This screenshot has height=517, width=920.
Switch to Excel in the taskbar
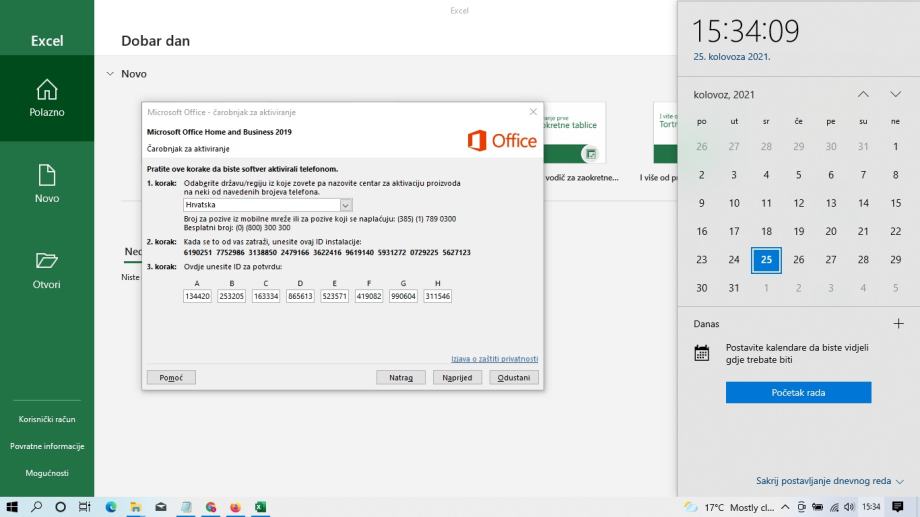(261, 506)
